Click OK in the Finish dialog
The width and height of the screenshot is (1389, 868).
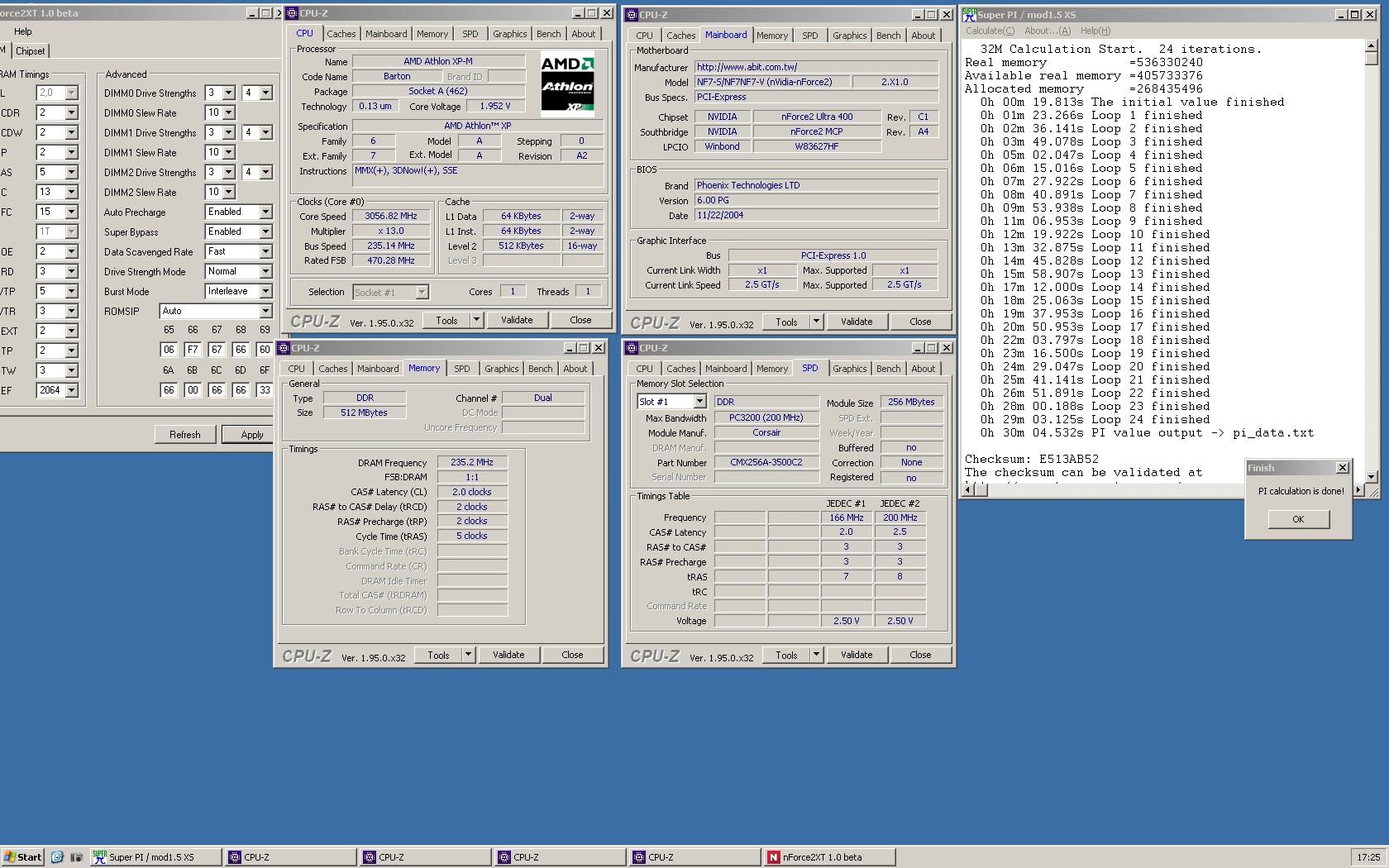click(x=1298, y=519)
